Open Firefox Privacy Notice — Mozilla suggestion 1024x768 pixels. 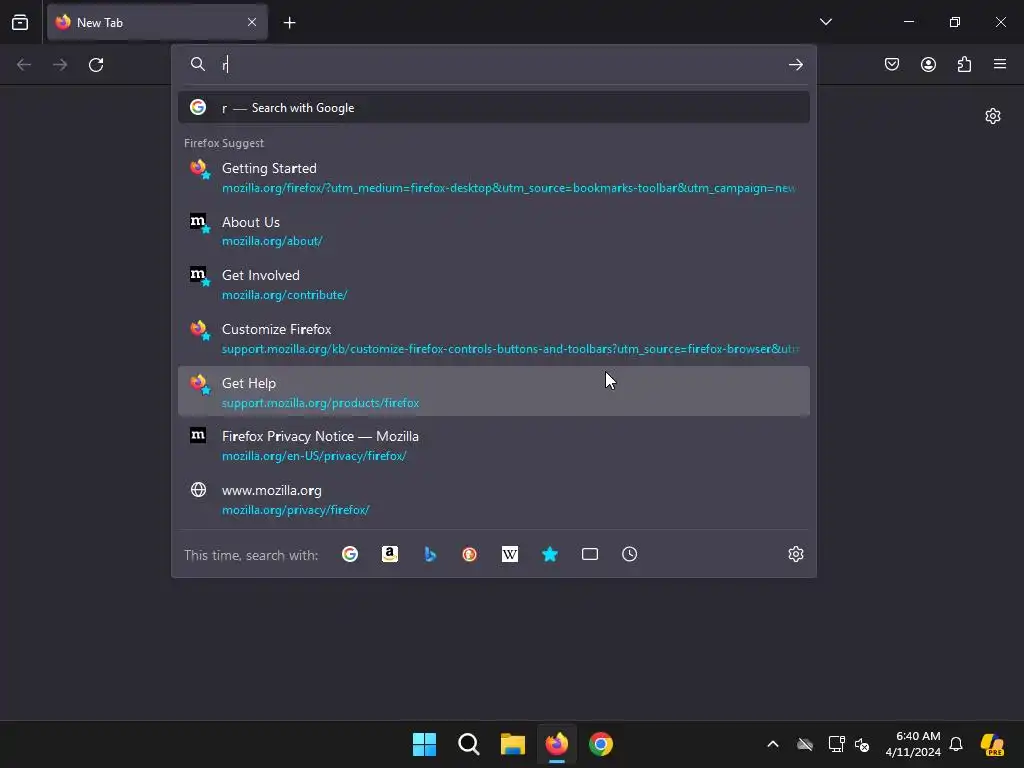coord(494,445)
